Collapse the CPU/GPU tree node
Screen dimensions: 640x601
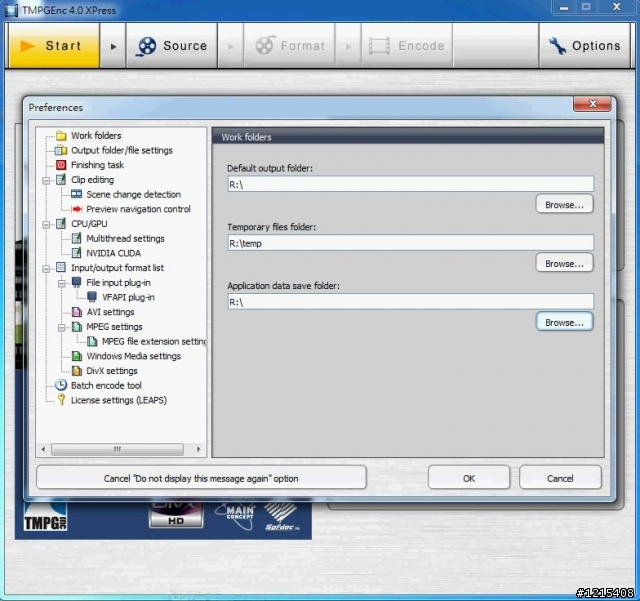tap(46, 225)
